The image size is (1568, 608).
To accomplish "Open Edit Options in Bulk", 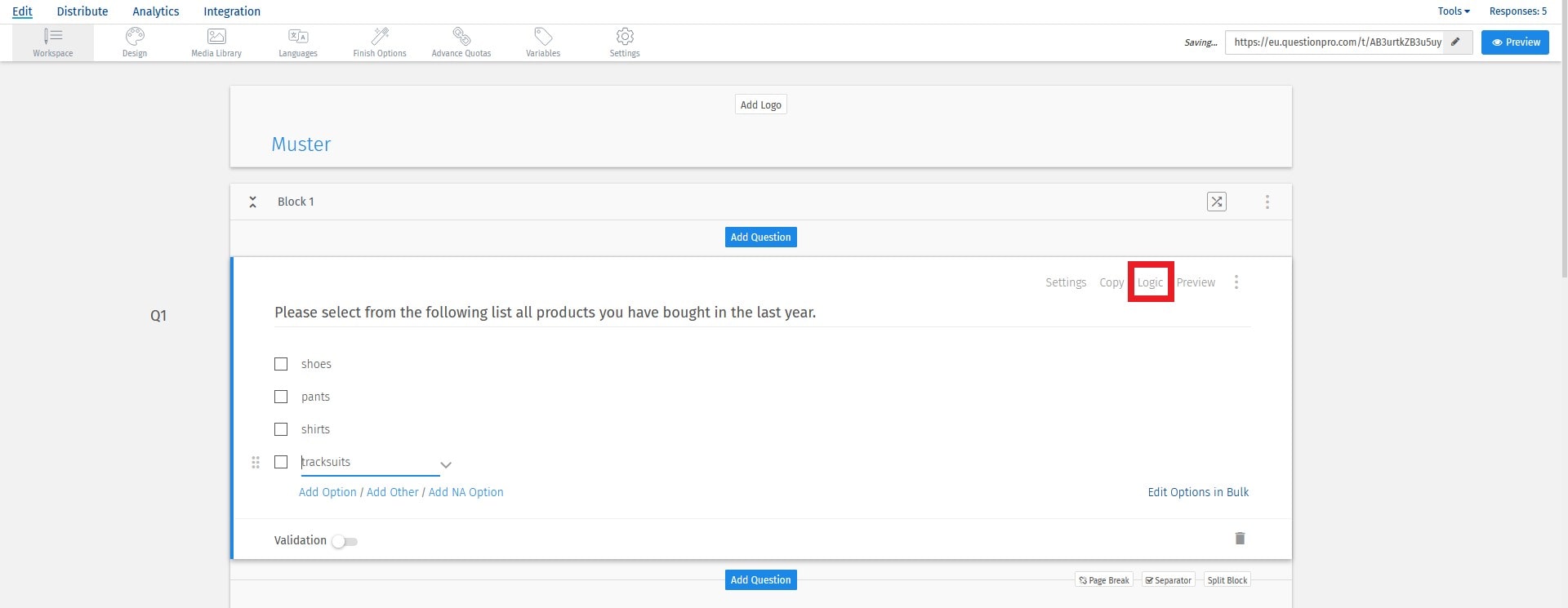I will point(1198,492).
